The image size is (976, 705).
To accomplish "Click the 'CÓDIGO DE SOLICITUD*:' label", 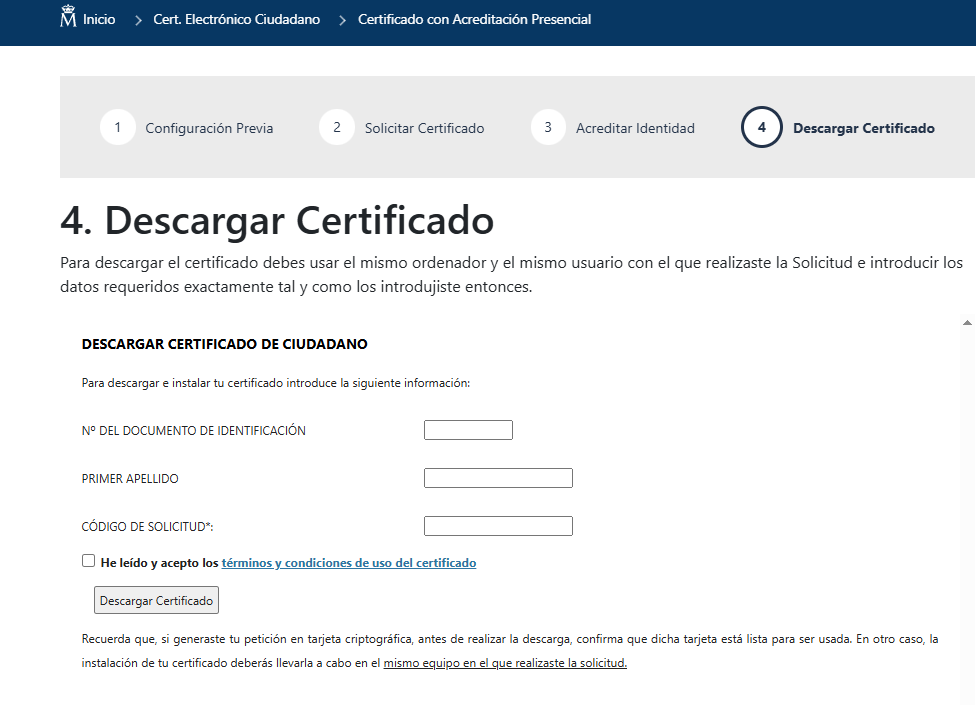I will [148, 526].
